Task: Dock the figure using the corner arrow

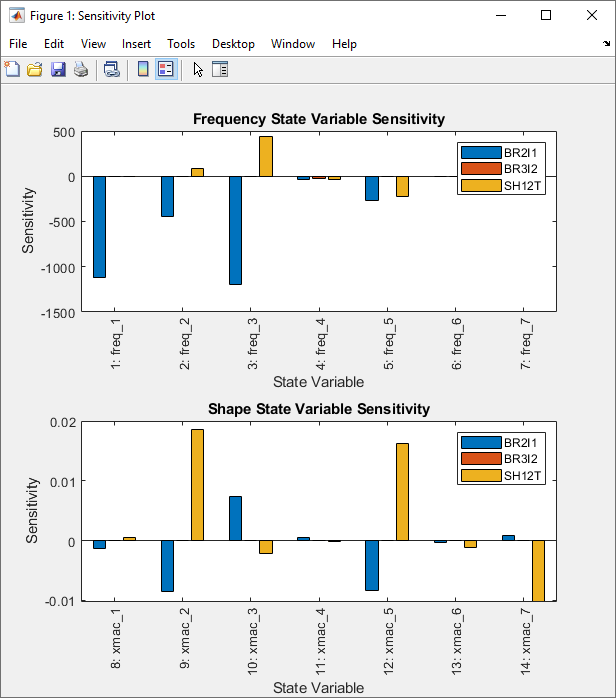Action: click(606, 44)
